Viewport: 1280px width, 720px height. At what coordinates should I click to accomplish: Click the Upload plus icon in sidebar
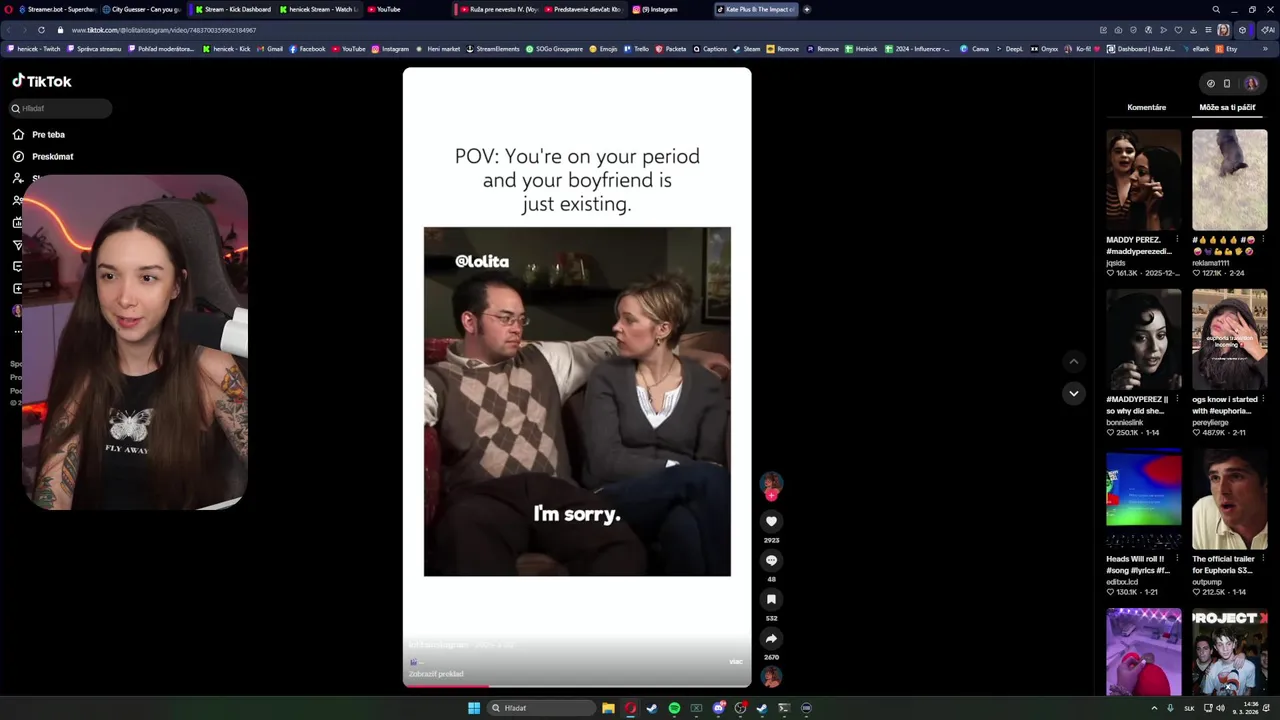click(x=16, y=289)
